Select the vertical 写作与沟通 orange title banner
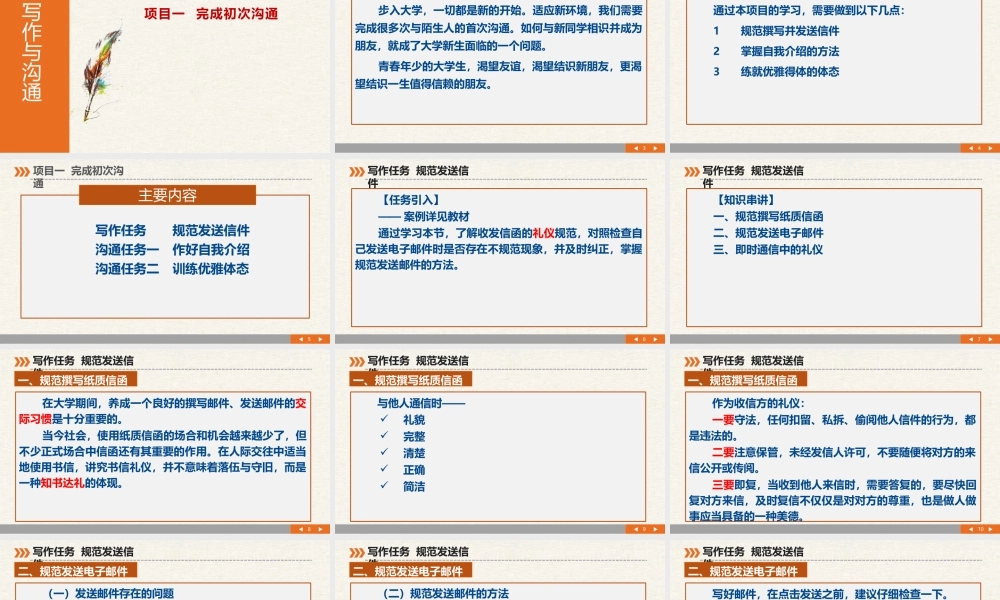Viewport: 1000px width, 600px height. click(x=34, y=76)
